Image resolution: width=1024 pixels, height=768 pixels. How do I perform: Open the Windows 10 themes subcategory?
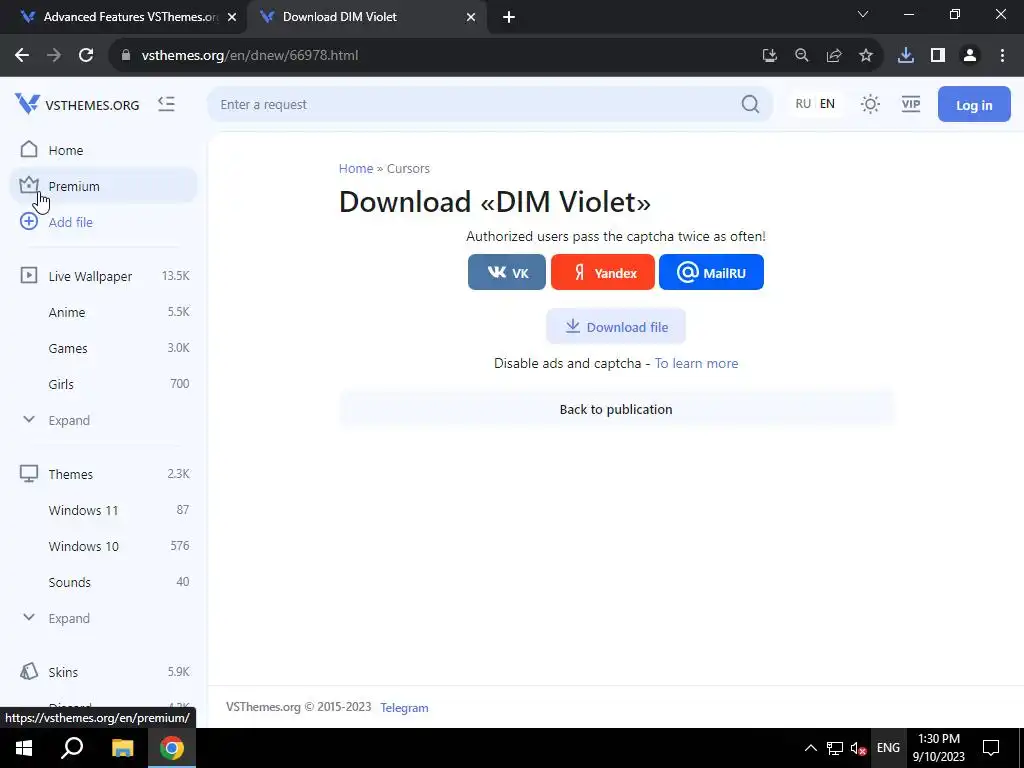(x=103, y=546)
